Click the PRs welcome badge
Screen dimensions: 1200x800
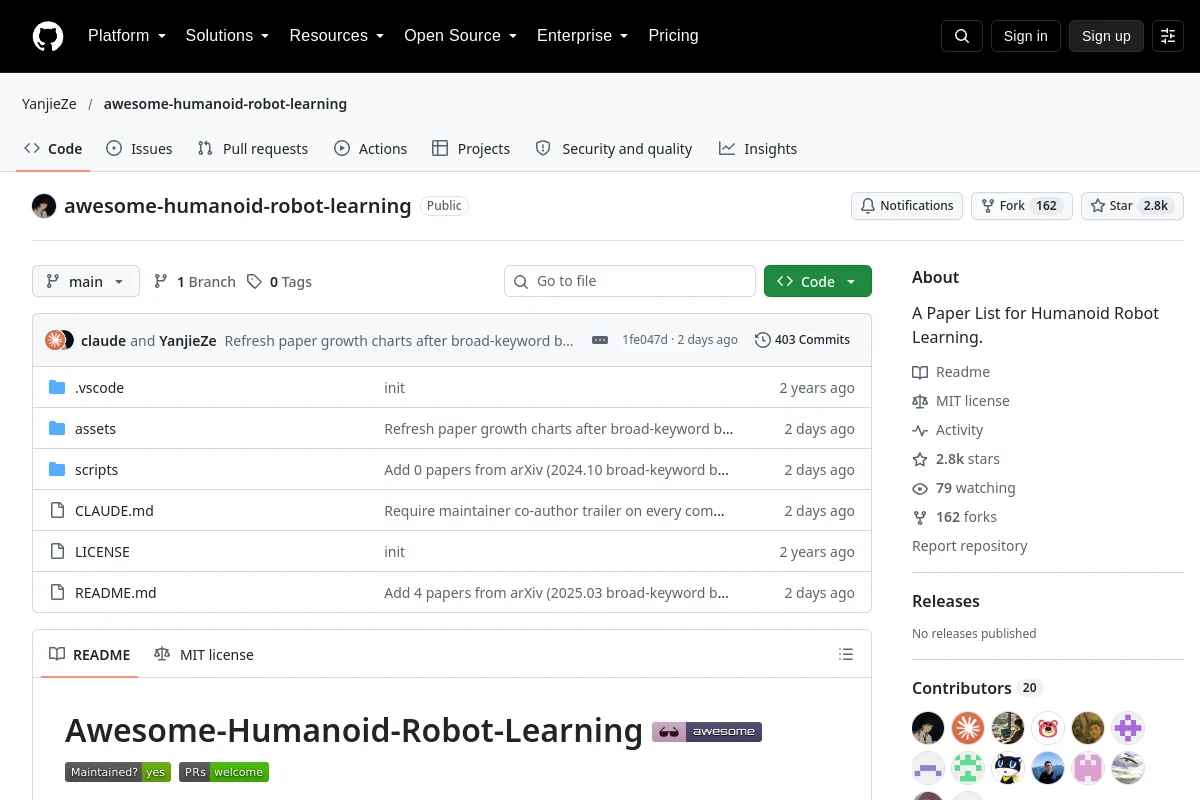tap(224, 772)
